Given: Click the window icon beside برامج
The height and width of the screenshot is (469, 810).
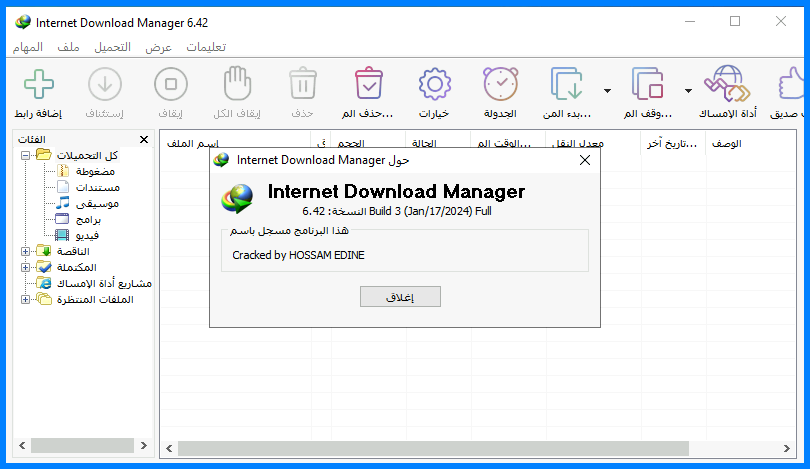Looking at the screenshot, I should pyautogui.click(x=62, y=219).
